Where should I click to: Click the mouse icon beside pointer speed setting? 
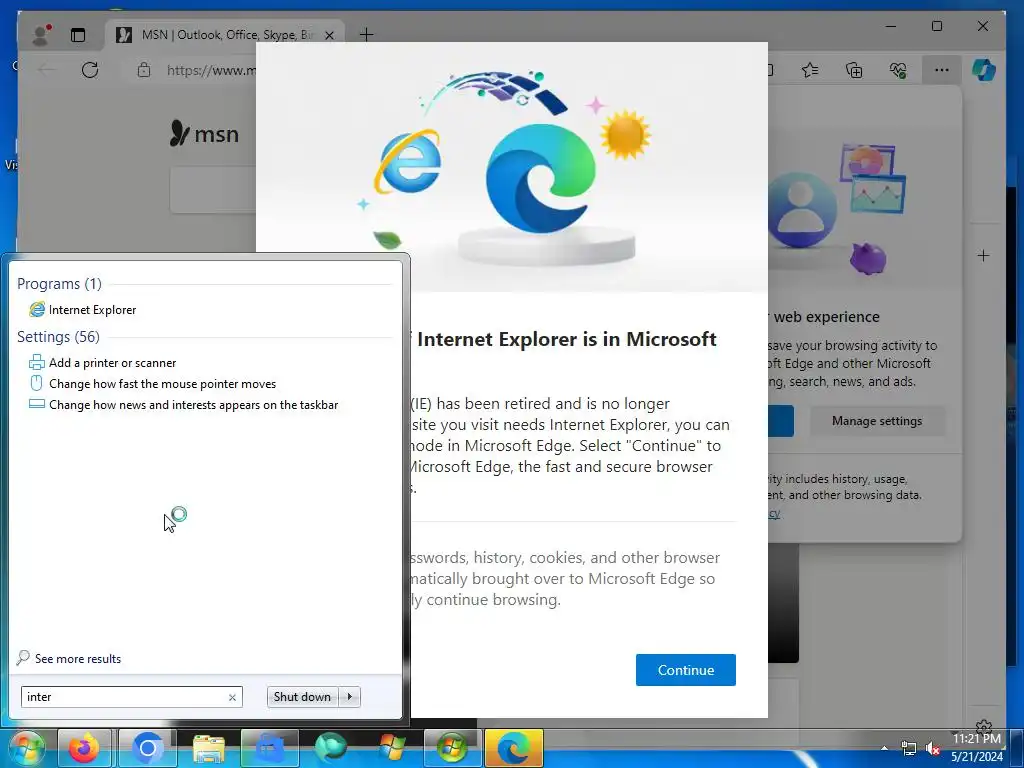pos(37,383)
